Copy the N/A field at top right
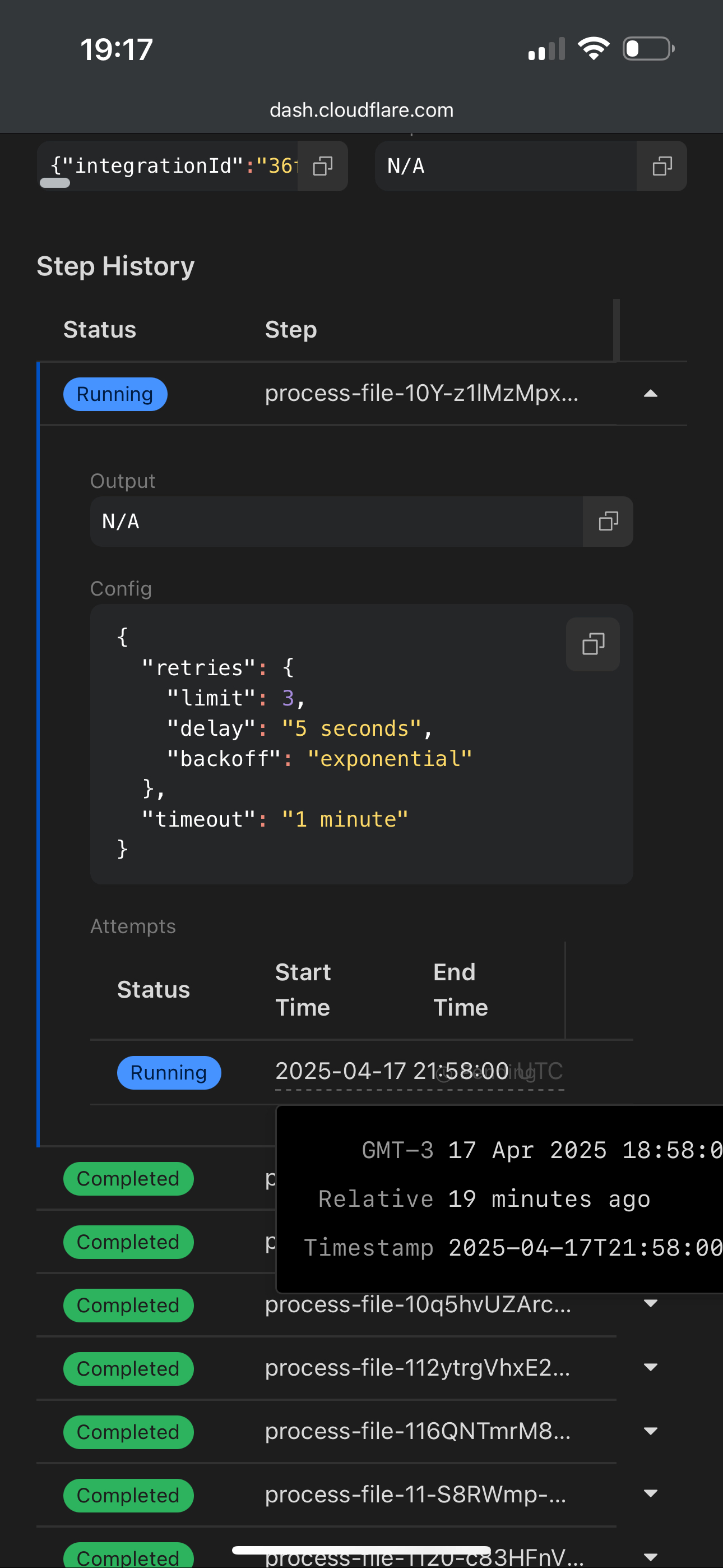Screen dimensions: 723x1568 coord(661,166)
